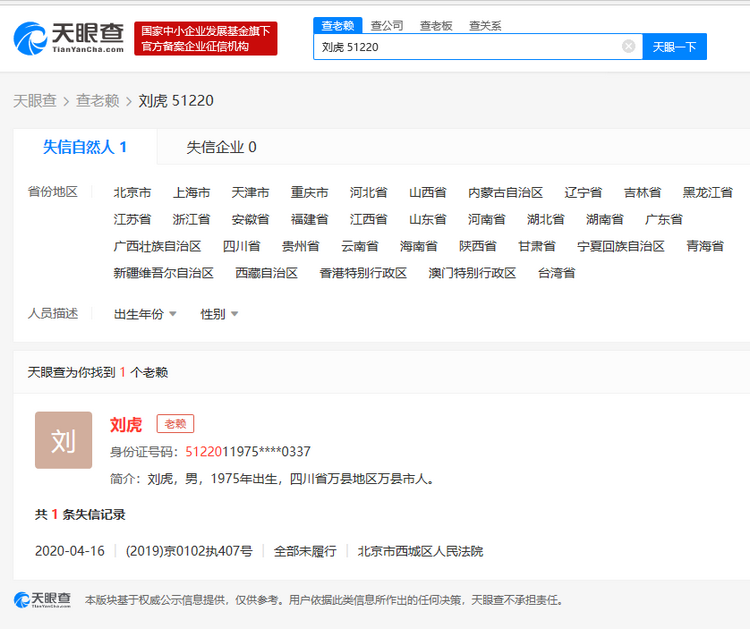Go to 查老赖 in breadcrumb
Screen dimensions: 750x629
coord(98,101)
